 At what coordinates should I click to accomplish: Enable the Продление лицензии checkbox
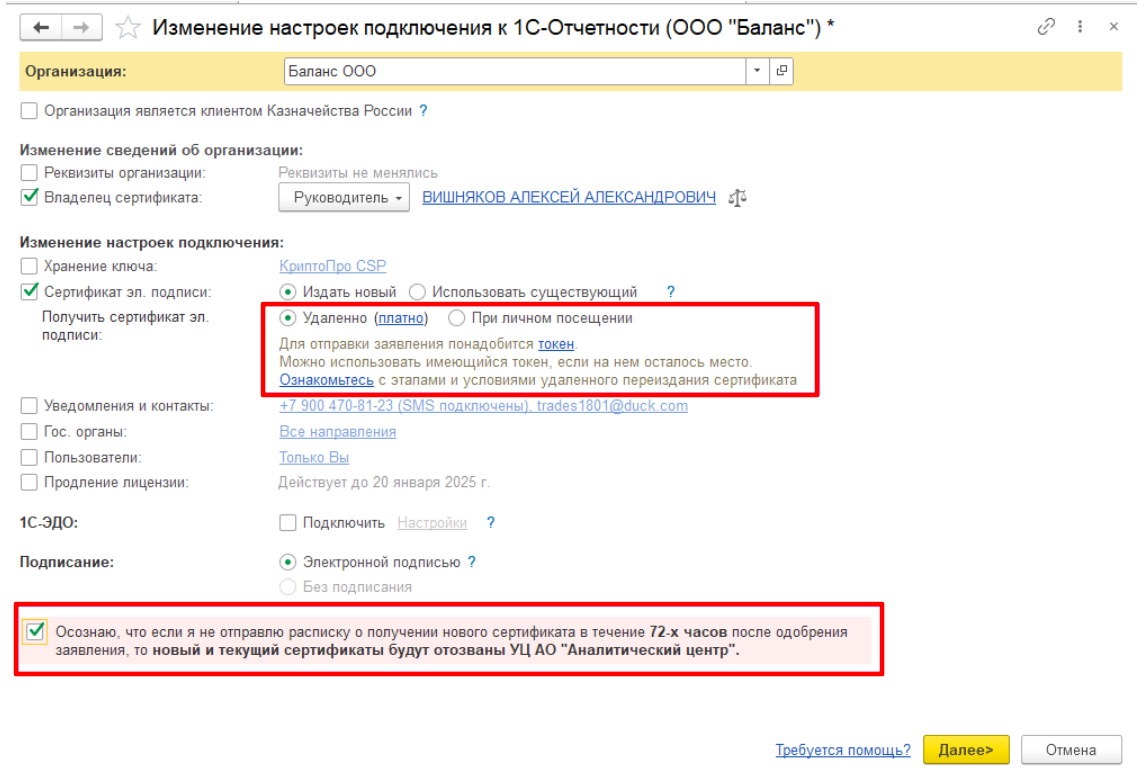(29, 482)
